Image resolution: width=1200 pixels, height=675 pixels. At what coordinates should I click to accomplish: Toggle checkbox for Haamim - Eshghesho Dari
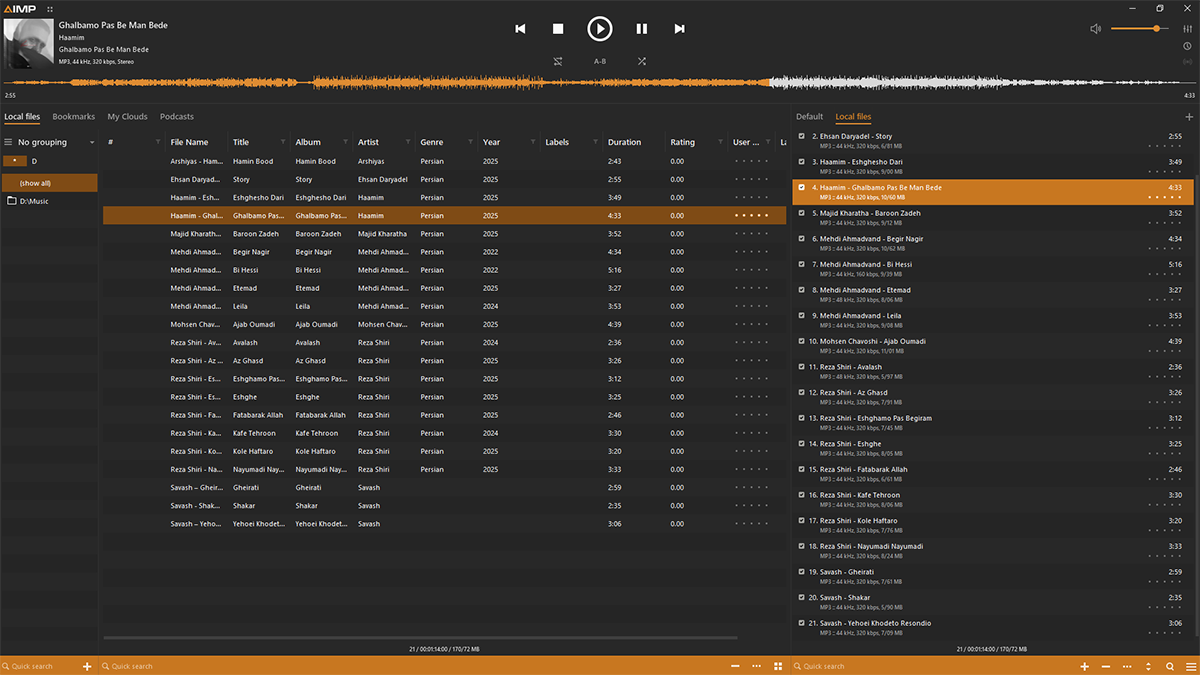[x=802, y=161]
